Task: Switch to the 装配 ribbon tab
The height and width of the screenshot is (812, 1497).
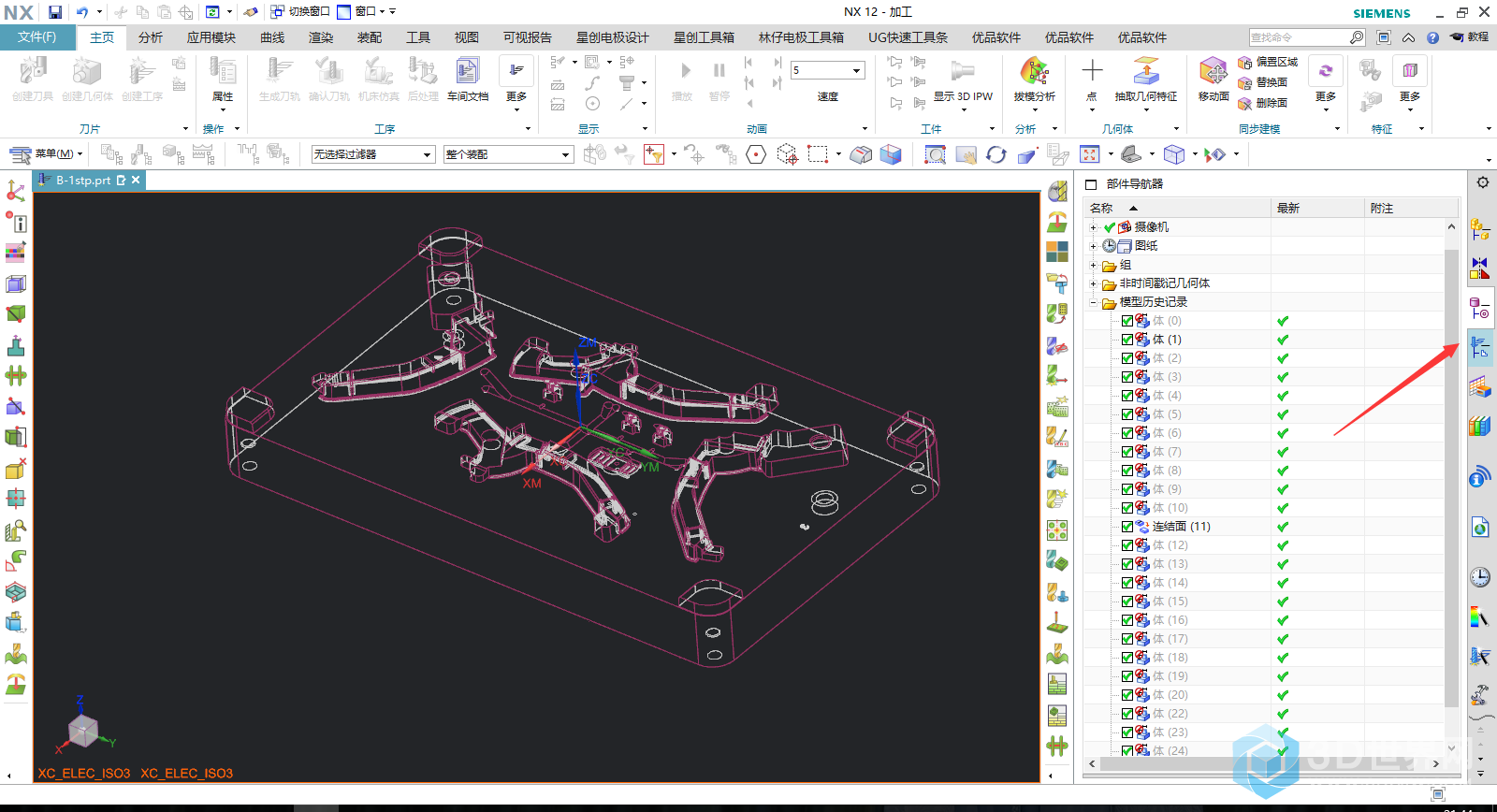Action: [370, 37]
